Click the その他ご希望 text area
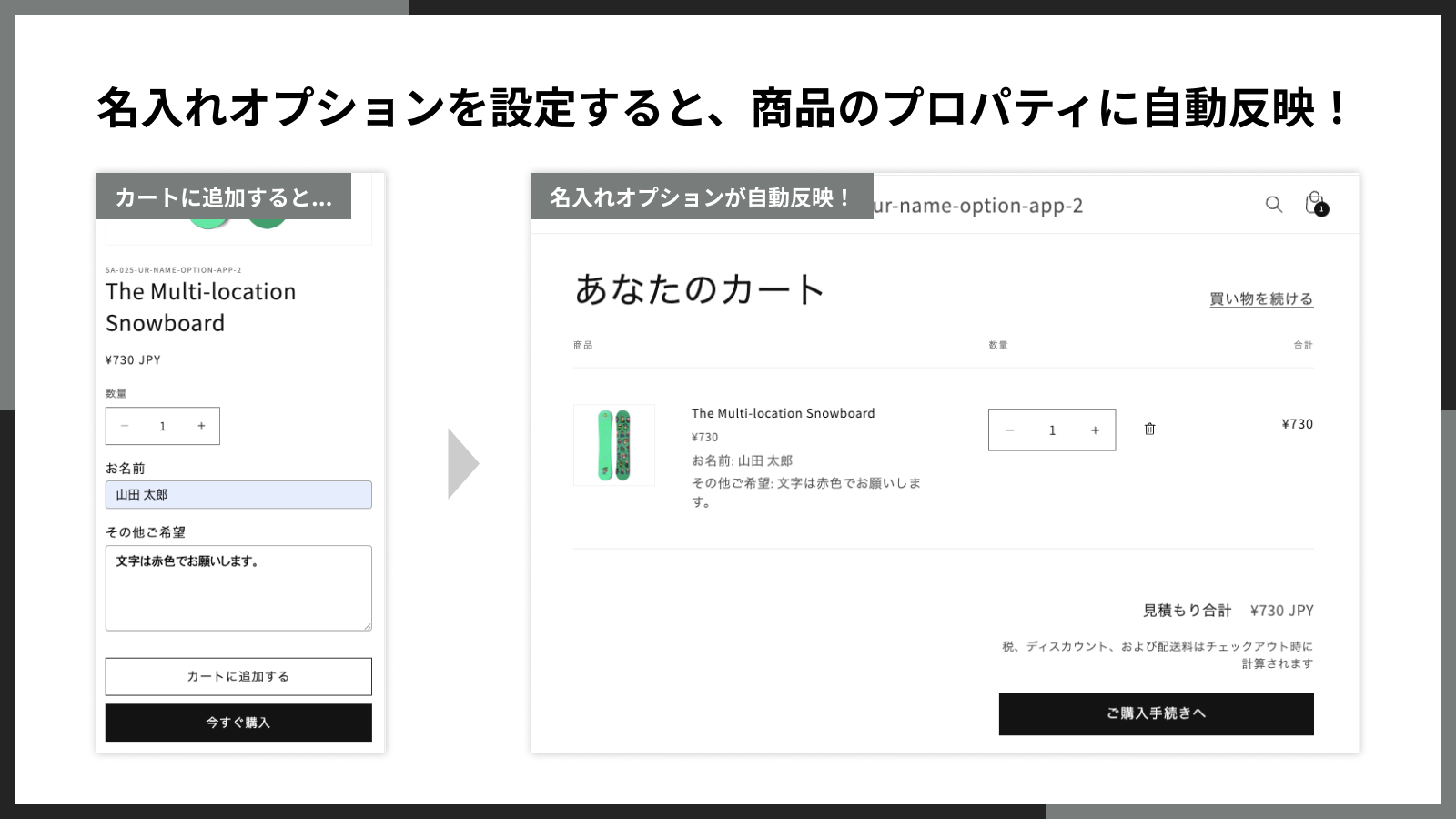1456x819 pixels. [x=238, y=588]
